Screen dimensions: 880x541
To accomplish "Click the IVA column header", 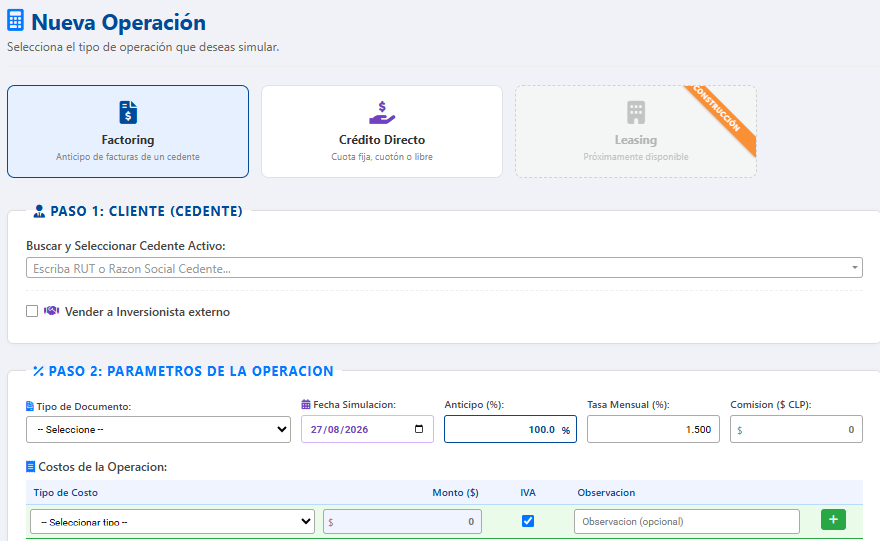I will (x=528, y=492).
